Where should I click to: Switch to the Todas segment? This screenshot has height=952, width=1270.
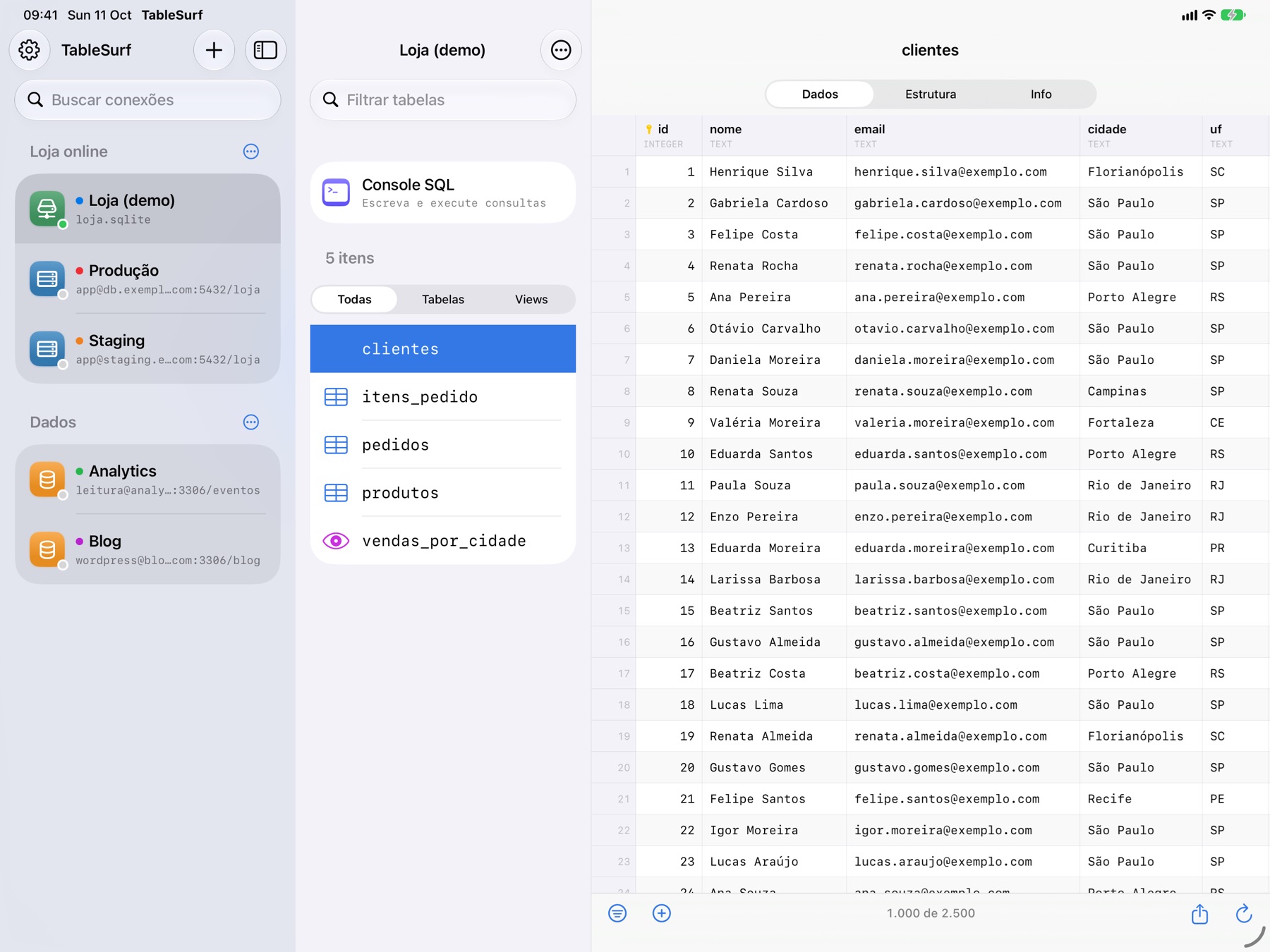tap(354, 300)
